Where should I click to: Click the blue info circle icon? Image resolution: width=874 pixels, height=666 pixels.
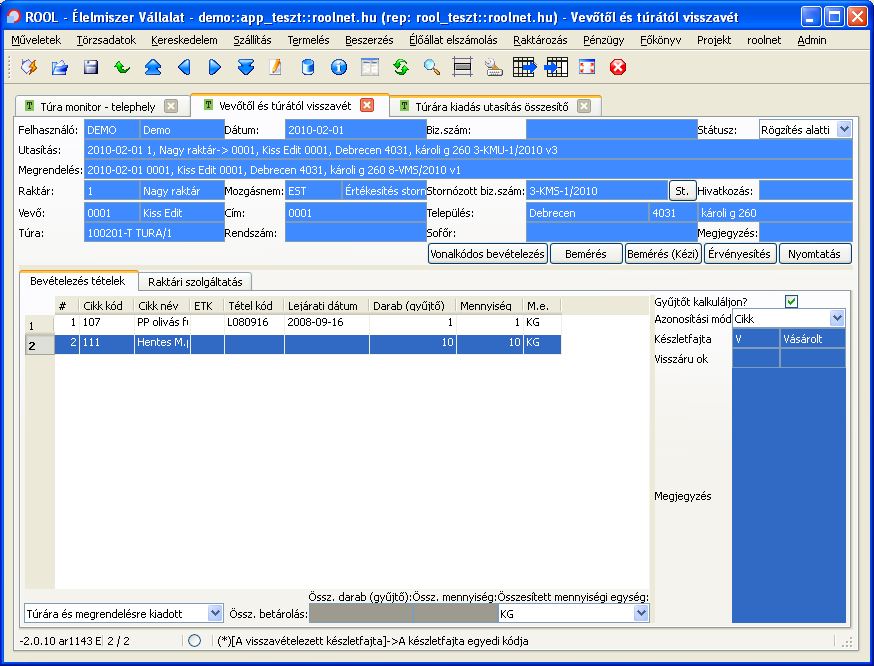pyautogui.click(x=339, y=67)
